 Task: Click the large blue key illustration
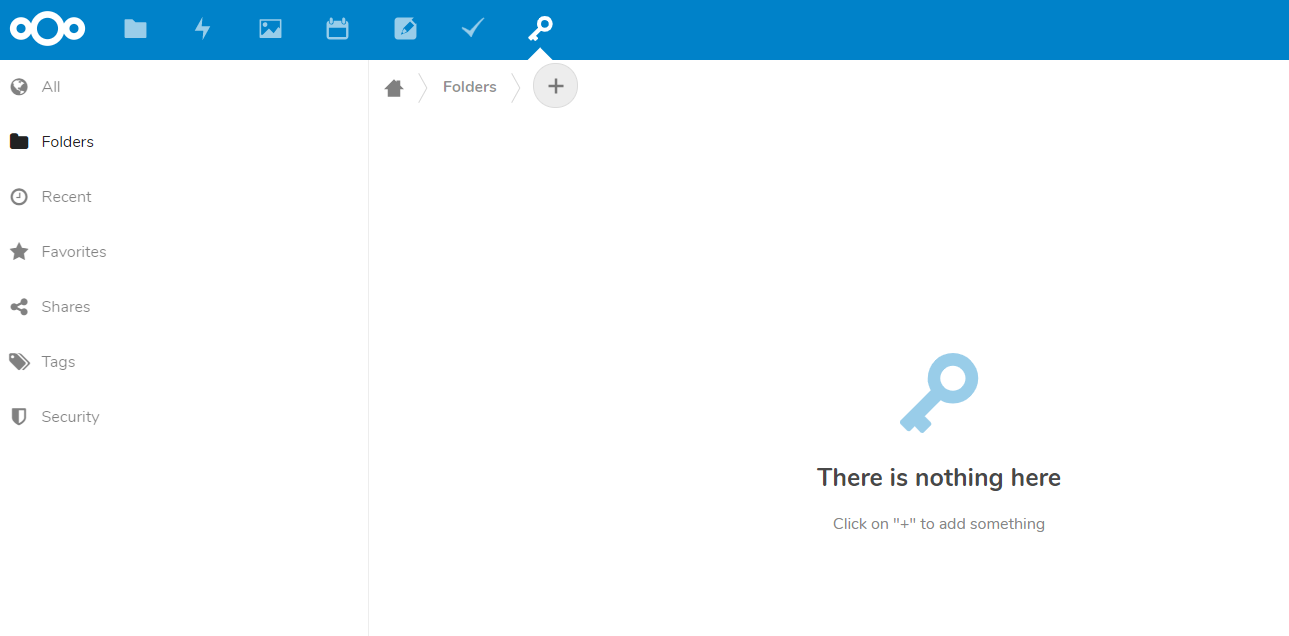coord(939,393)
